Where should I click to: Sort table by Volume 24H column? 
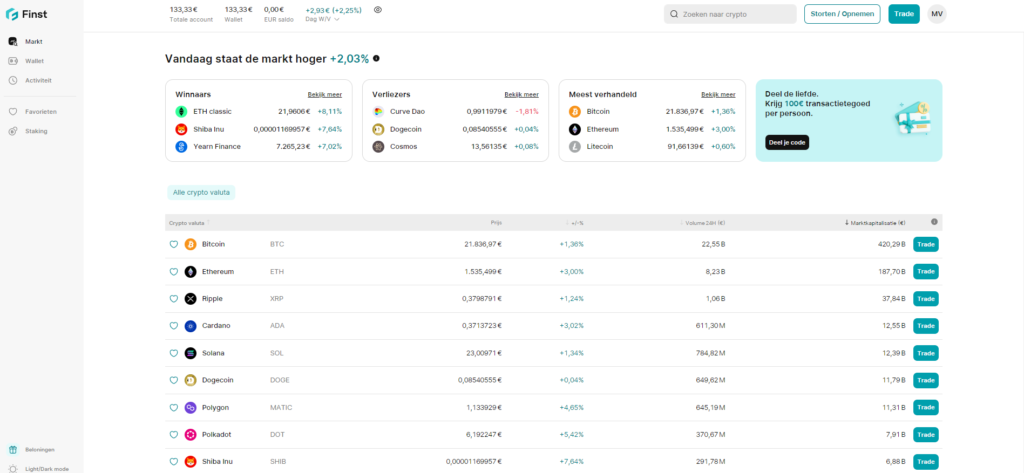tap(703, 223)
